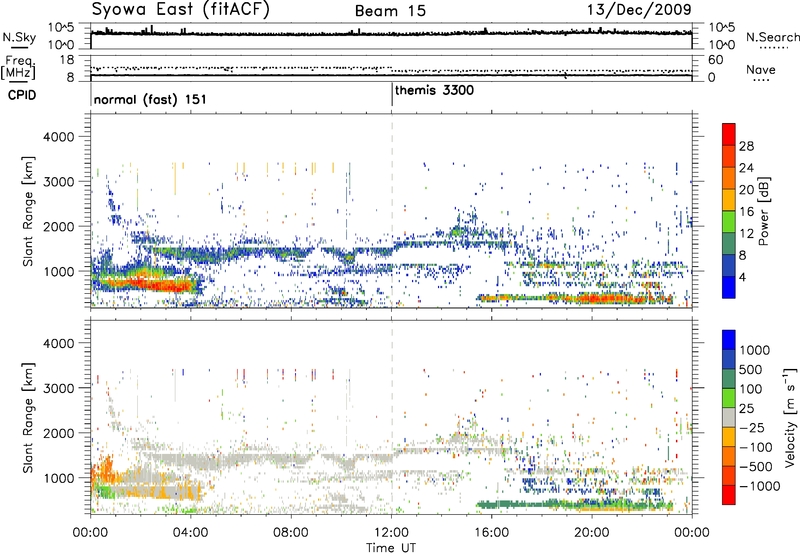Click the 'Syowa East (fitACF)' title

[x=180, y=10]
